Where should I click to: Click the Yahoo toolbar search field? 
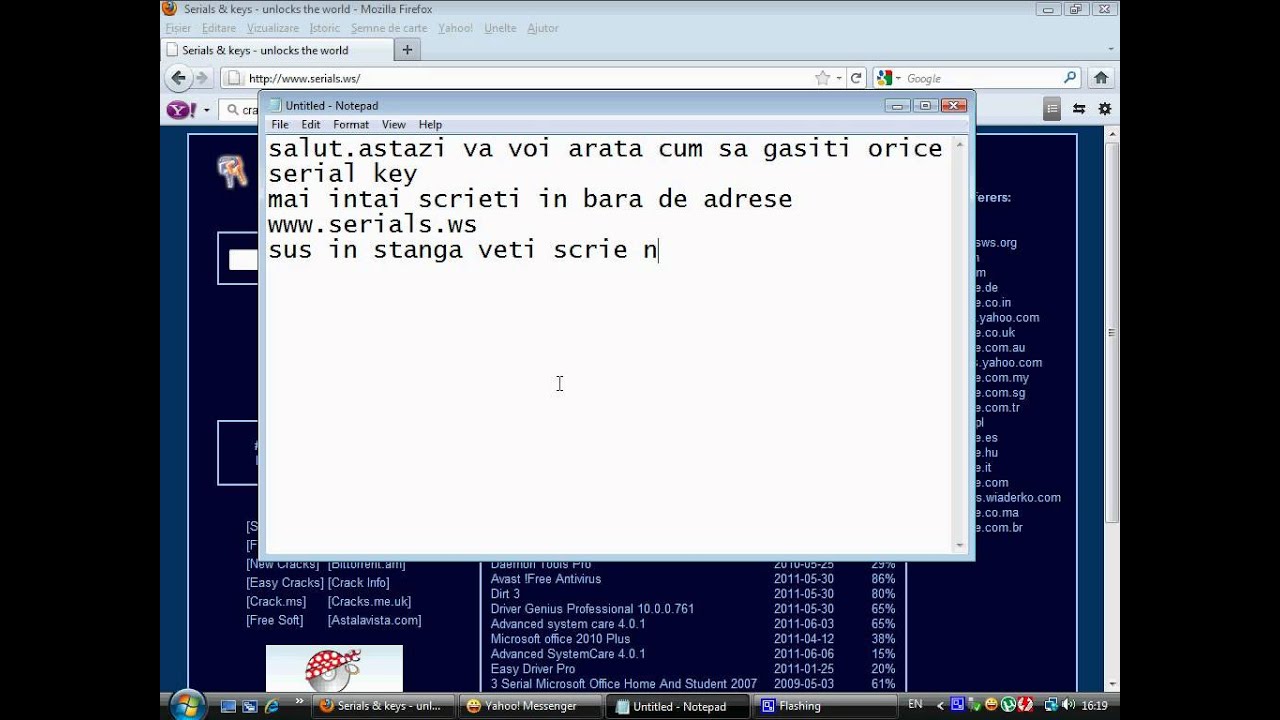click(x=240, y=110)
